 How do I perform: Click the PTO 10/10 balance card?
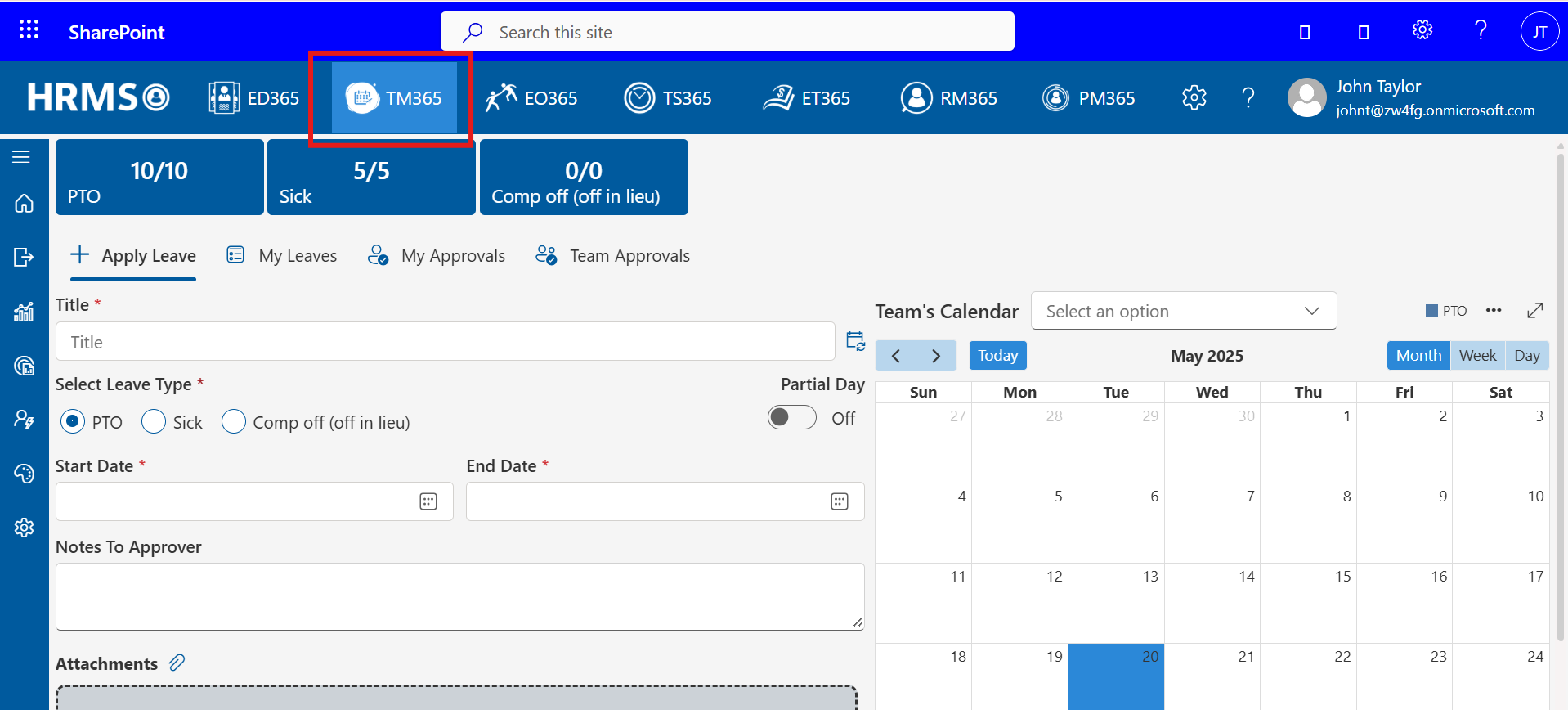159,177
